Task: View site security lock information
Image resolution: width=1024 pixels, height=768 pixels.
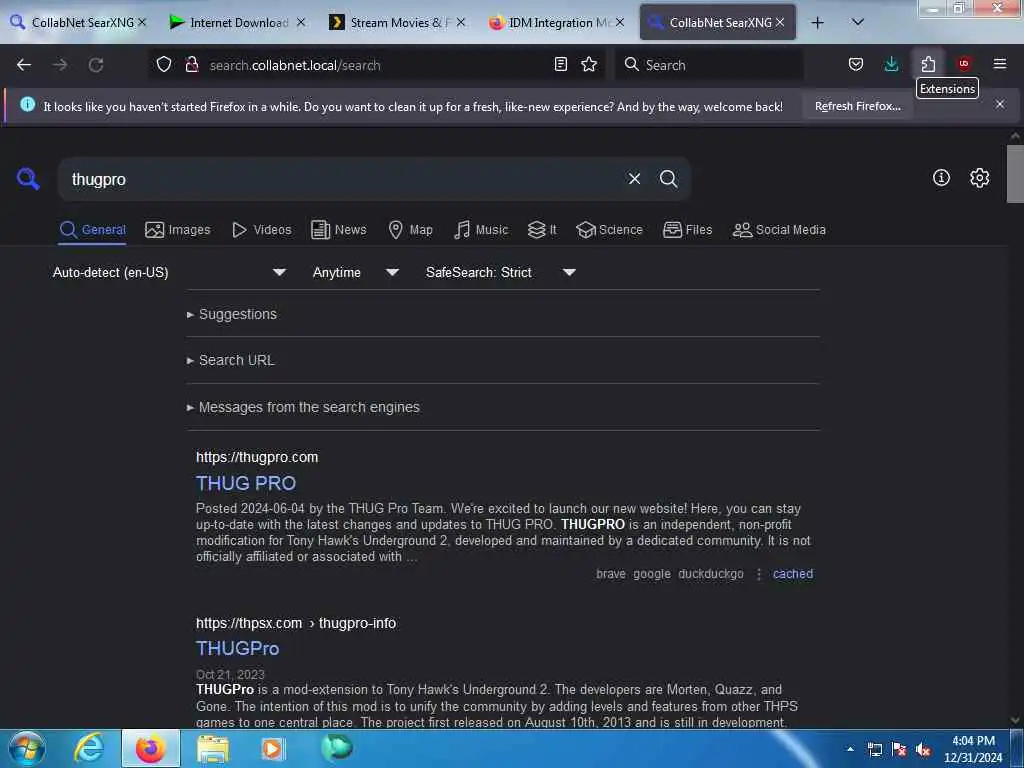Action: (192, 65)
